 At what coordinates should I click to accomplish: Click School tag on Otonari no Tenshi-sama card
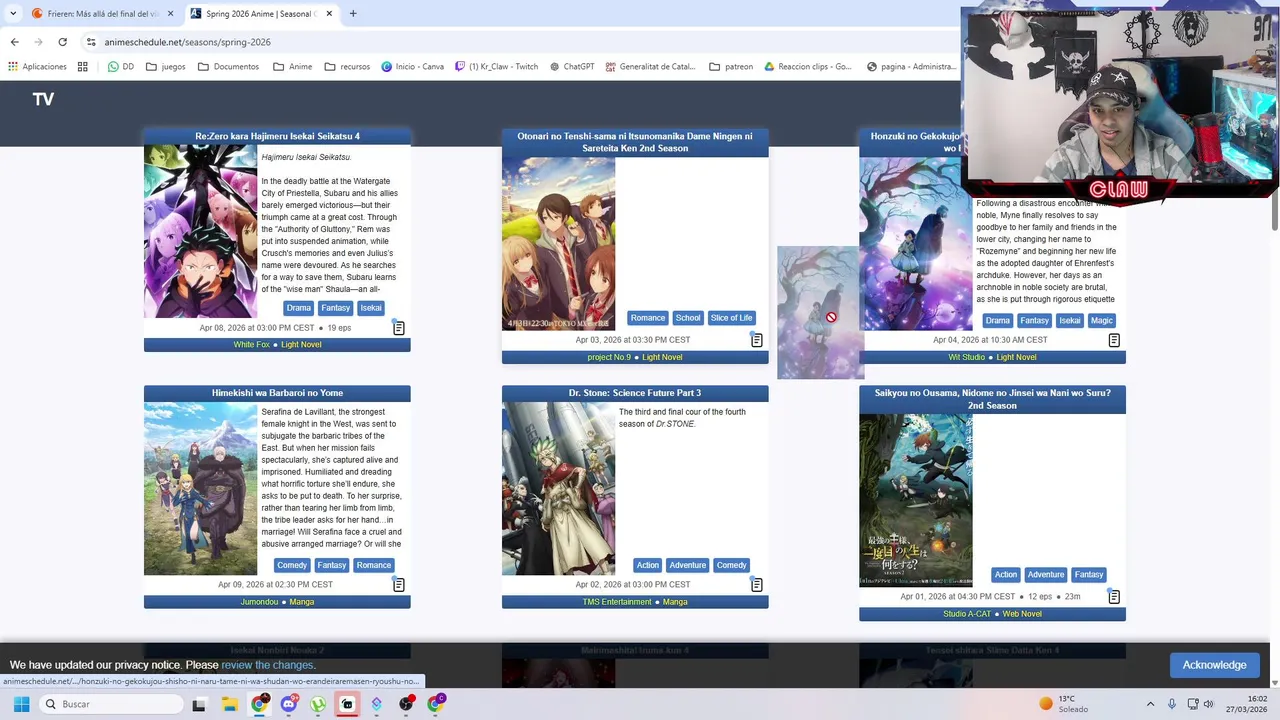[688, 318]
